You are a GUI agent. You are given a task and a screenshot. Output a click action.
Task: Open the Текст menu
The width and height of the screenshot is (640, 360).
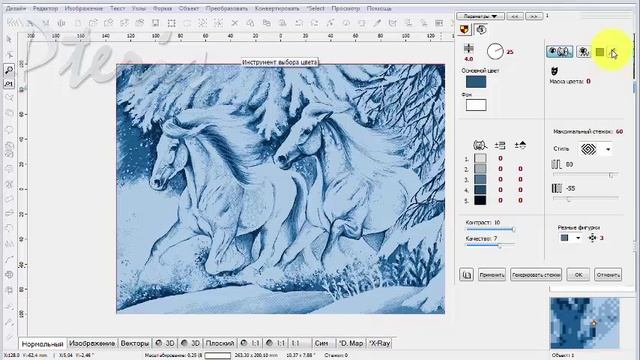[x=118, y=8]
